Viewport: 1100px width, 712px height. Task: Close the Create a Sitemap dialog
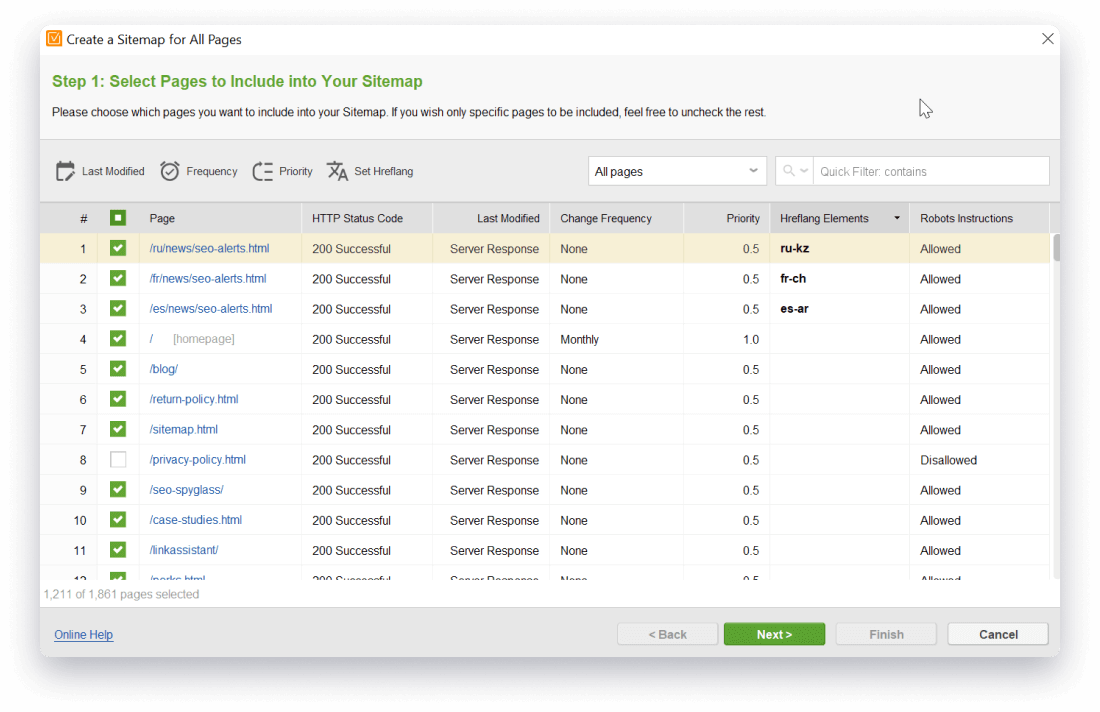click(x=1047, y=39)
